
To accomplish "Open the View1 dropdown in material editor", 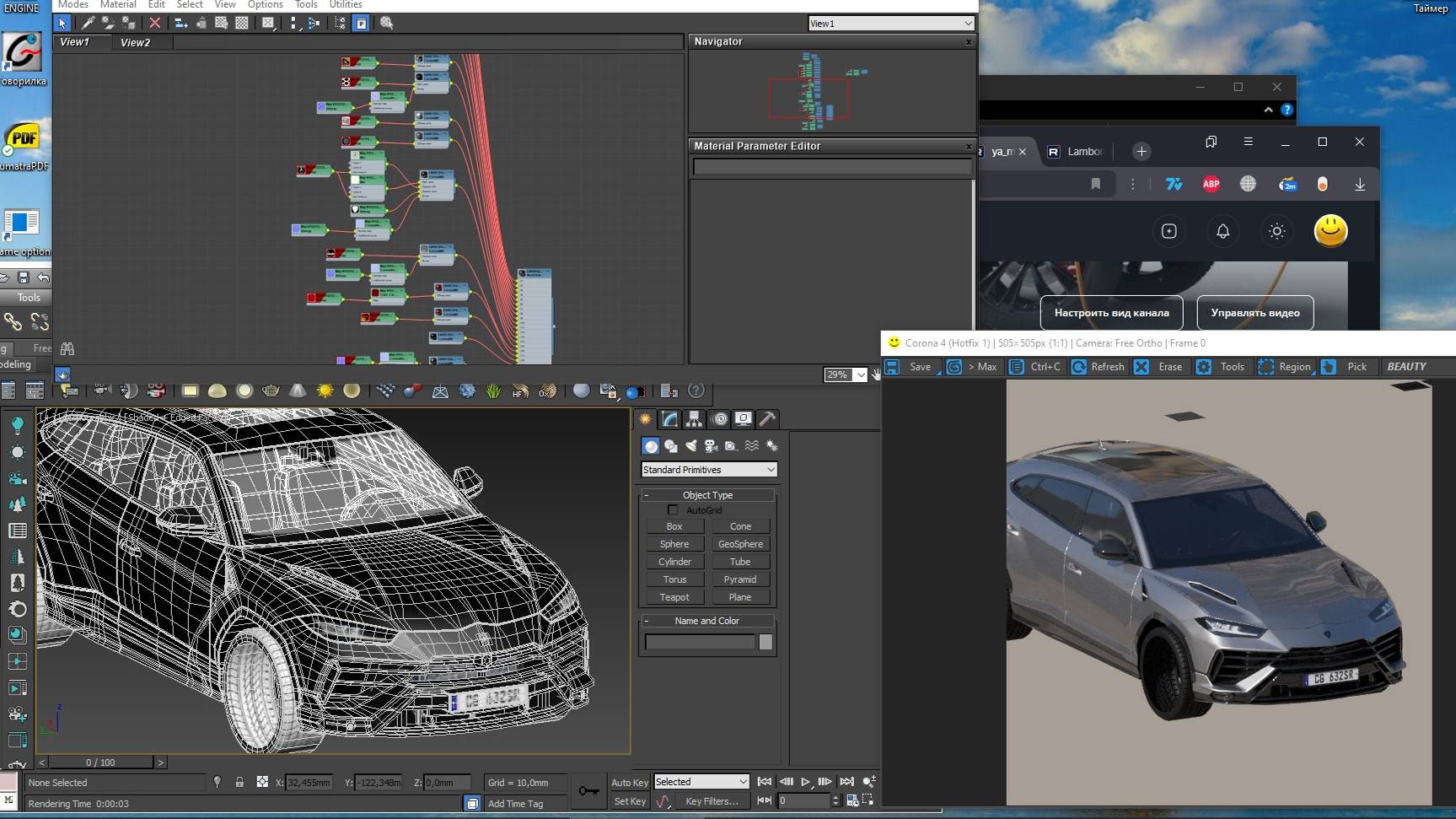I will tap(890, 24).
